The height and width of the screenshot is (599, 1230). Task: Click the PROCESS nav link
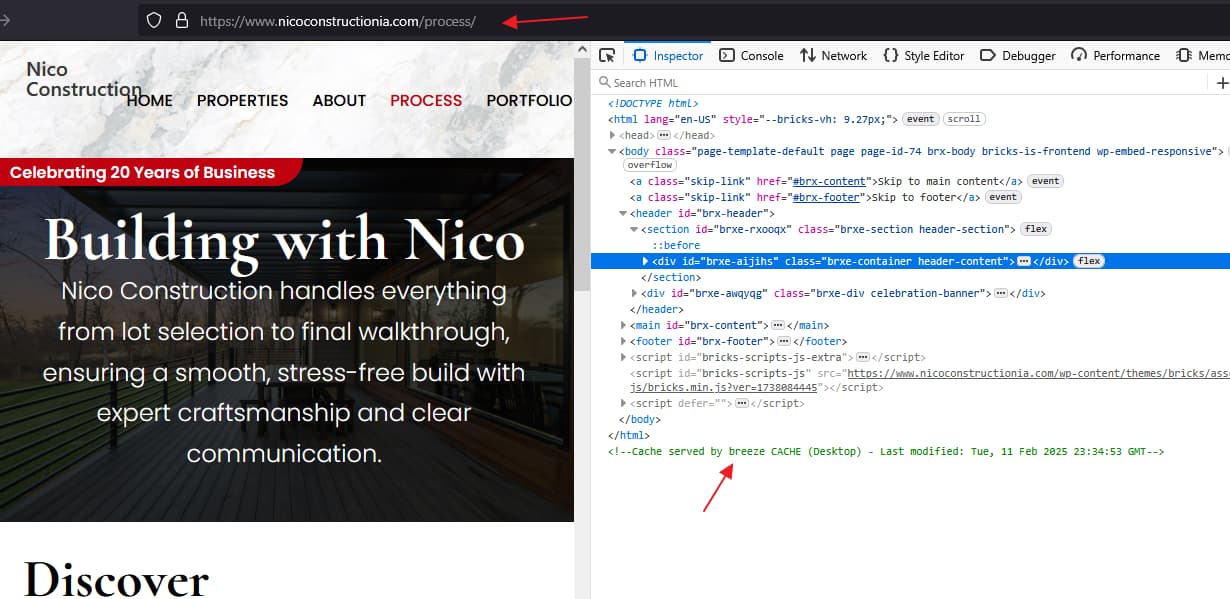pyautogui.click(x=426, y=101)
